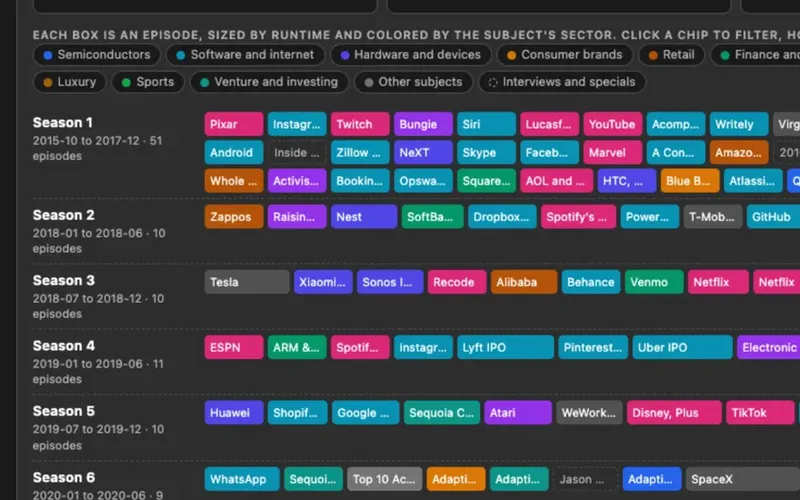This screenshot has height=500, width=800.
Task: Open the dashed Inside episode box
Action: (297, 152)
